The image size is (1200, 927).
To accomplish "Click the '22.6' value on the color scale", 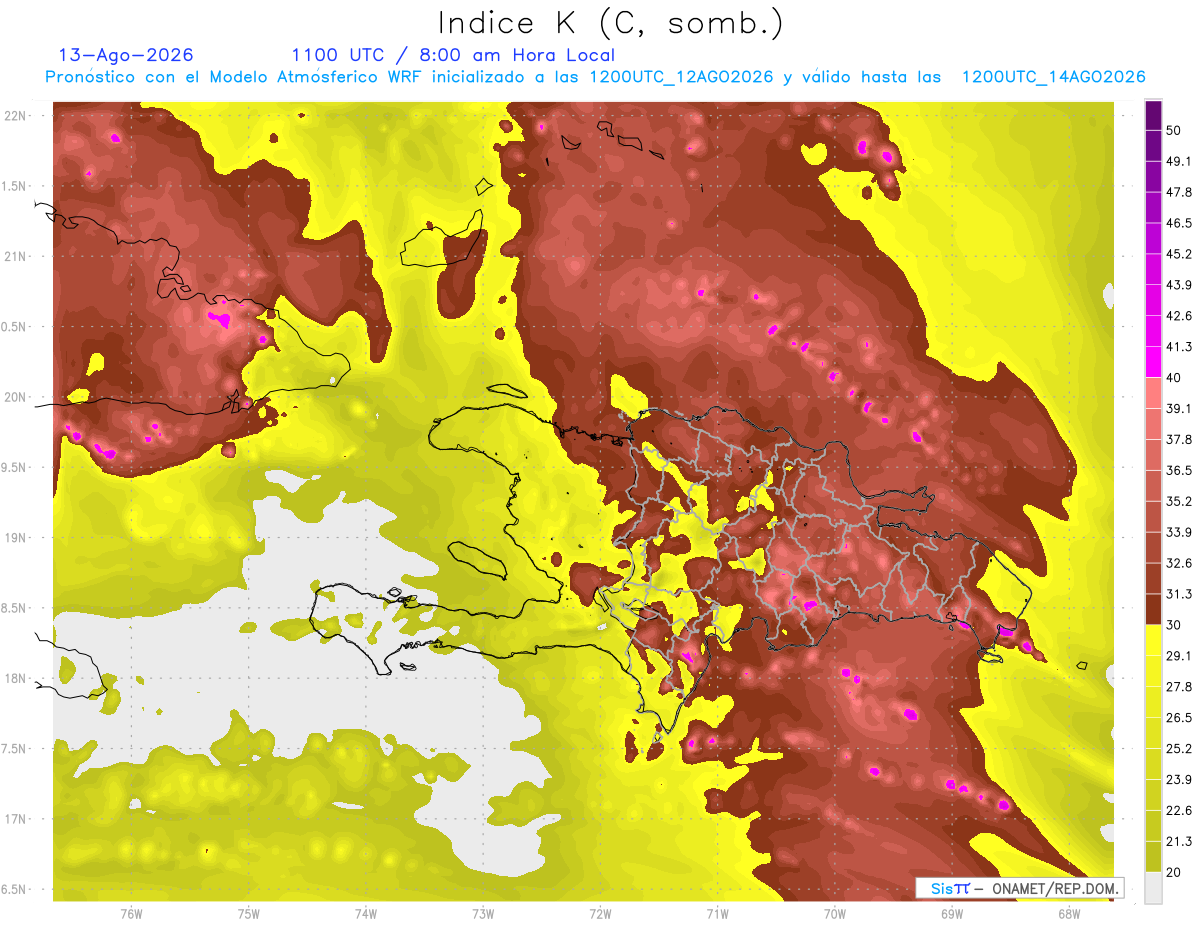I will click(x=1178, y=811).
